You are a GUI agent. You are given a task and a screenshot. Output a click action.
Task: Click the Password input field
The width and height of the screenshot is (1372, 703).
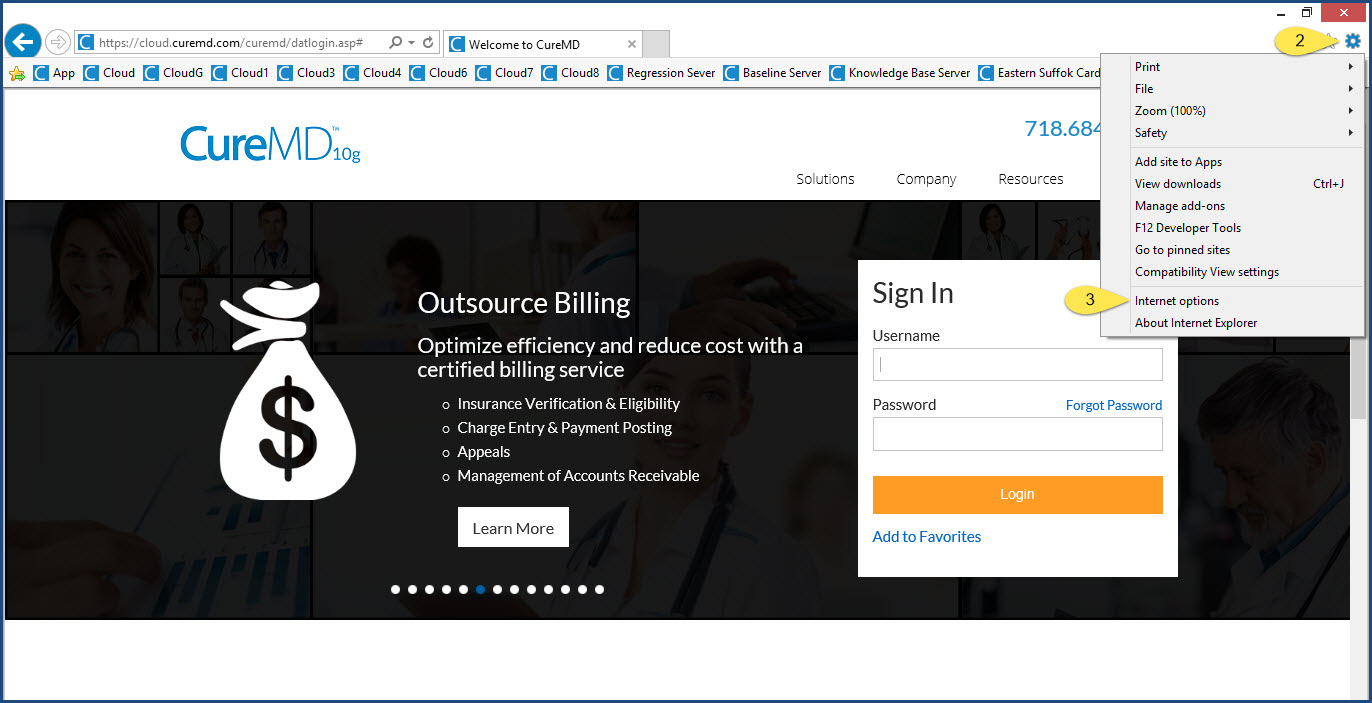pyautogui.click(x=1017, y=434)
